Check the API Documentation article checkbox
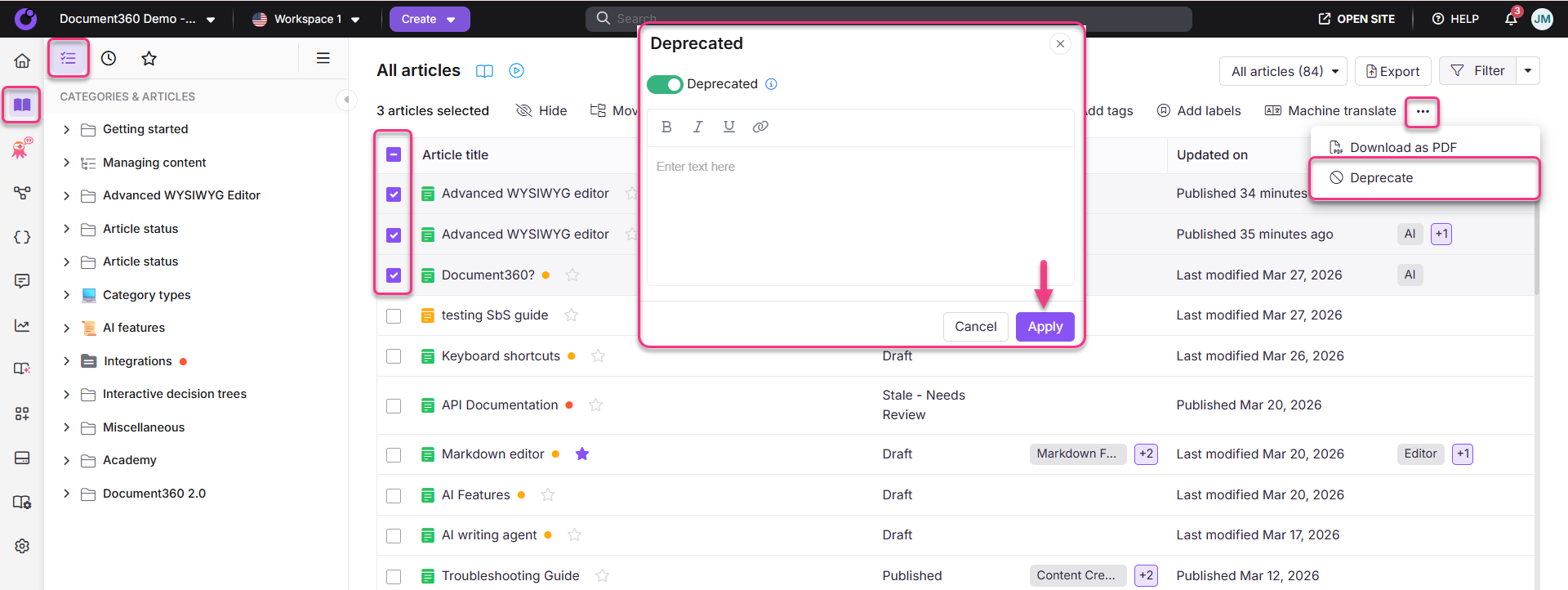The width and height of the screenshot is (1568, 590). (394, 406)
